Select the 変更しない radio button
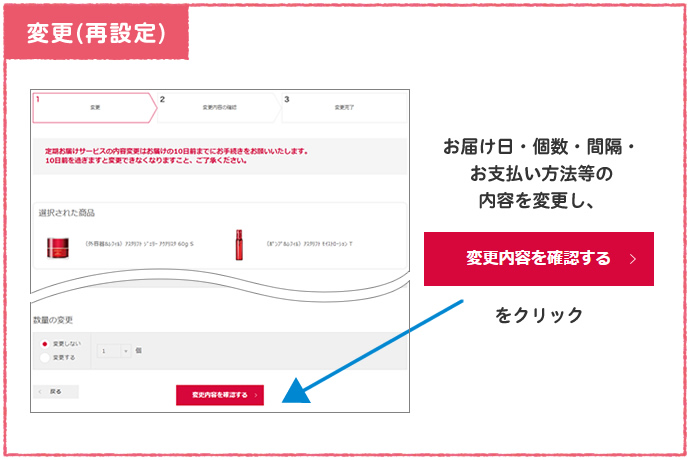Image resolution: width=690 pixels, height=460 pixels. (45, 343)
